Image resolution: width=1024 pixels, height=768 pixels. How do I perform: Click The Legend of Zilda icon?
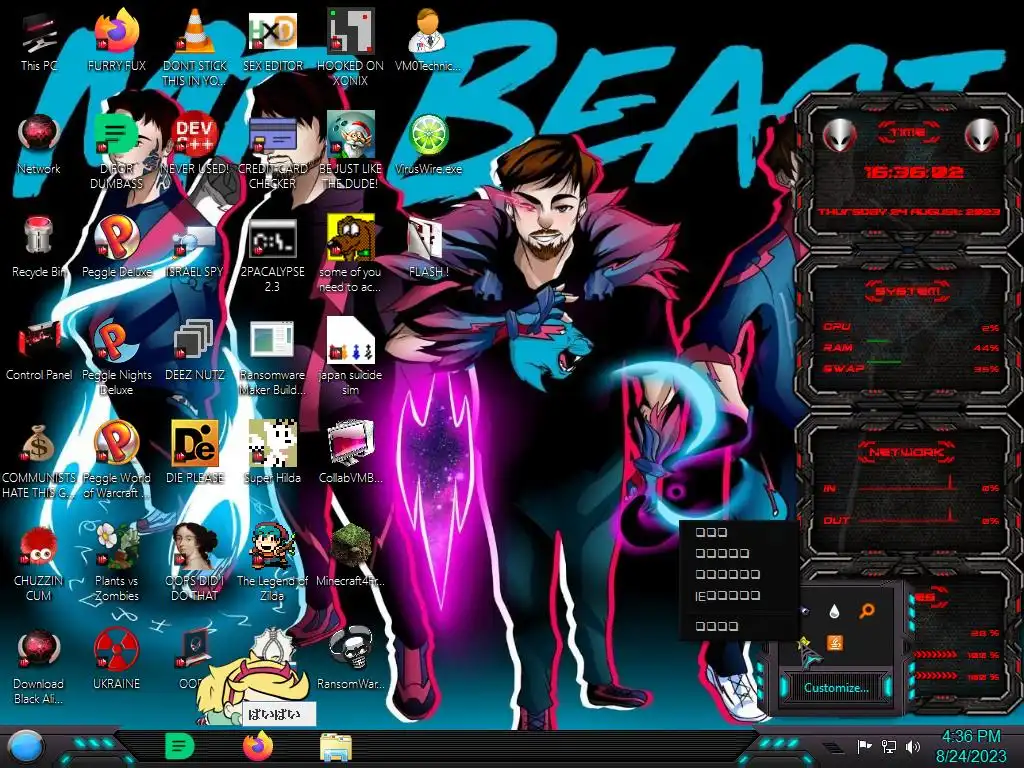[x=272, y=564]
